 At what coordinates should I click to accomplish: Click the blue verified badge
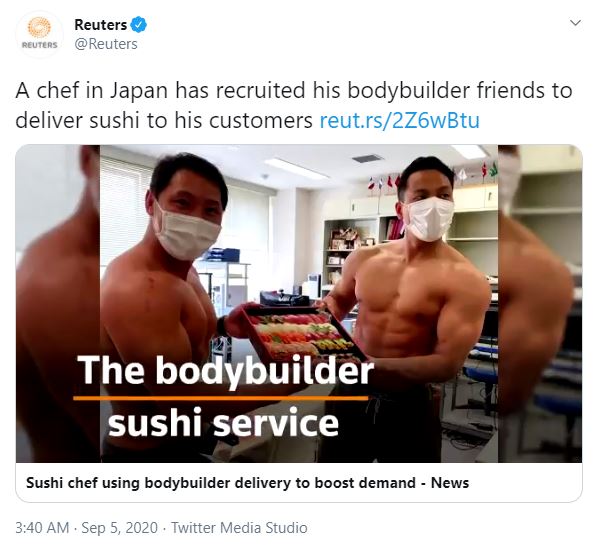pos(139,25)
